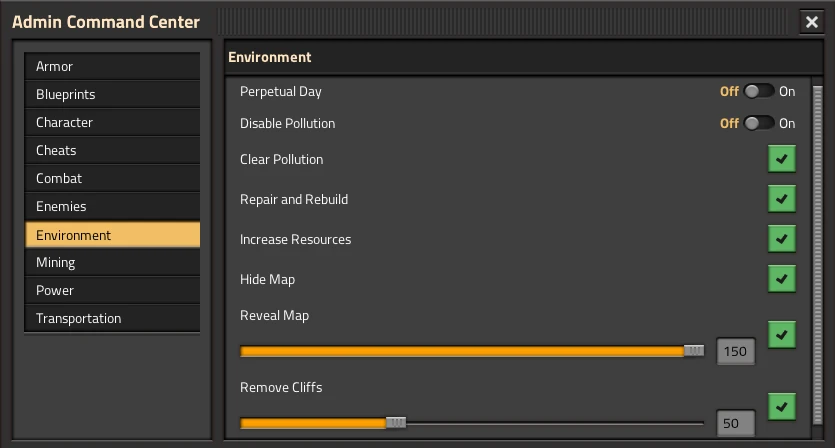Apply Increase Resources via green checkmark

(x=782, y=239)
